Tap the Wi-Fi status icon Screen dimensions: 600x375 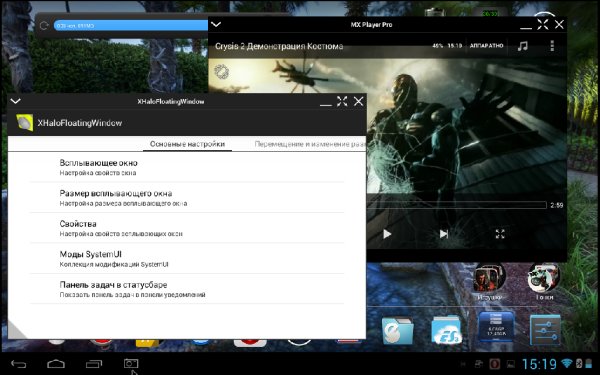[x=568, y=363]
